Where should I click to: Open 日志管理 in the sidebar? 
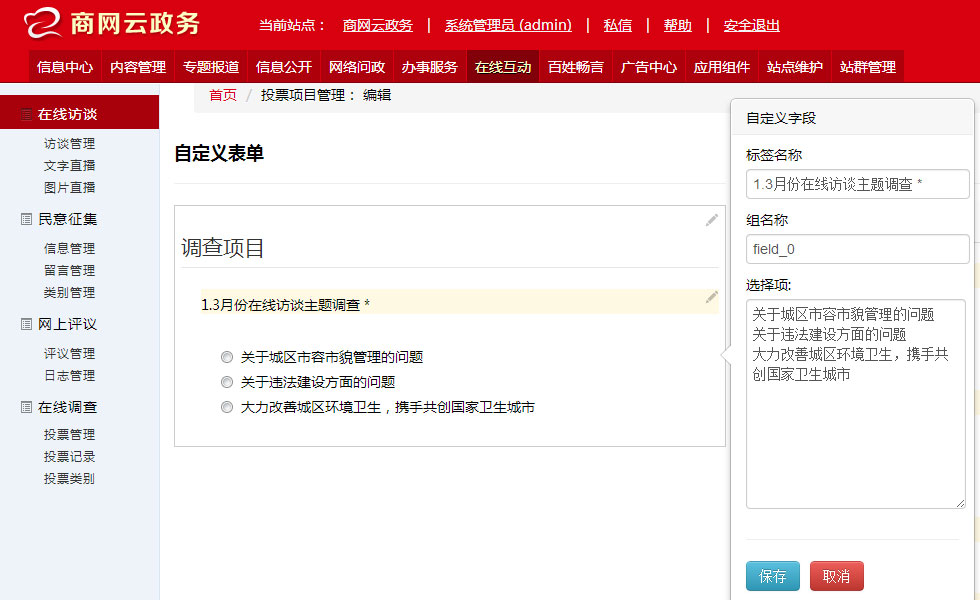[x=69, y=376]
